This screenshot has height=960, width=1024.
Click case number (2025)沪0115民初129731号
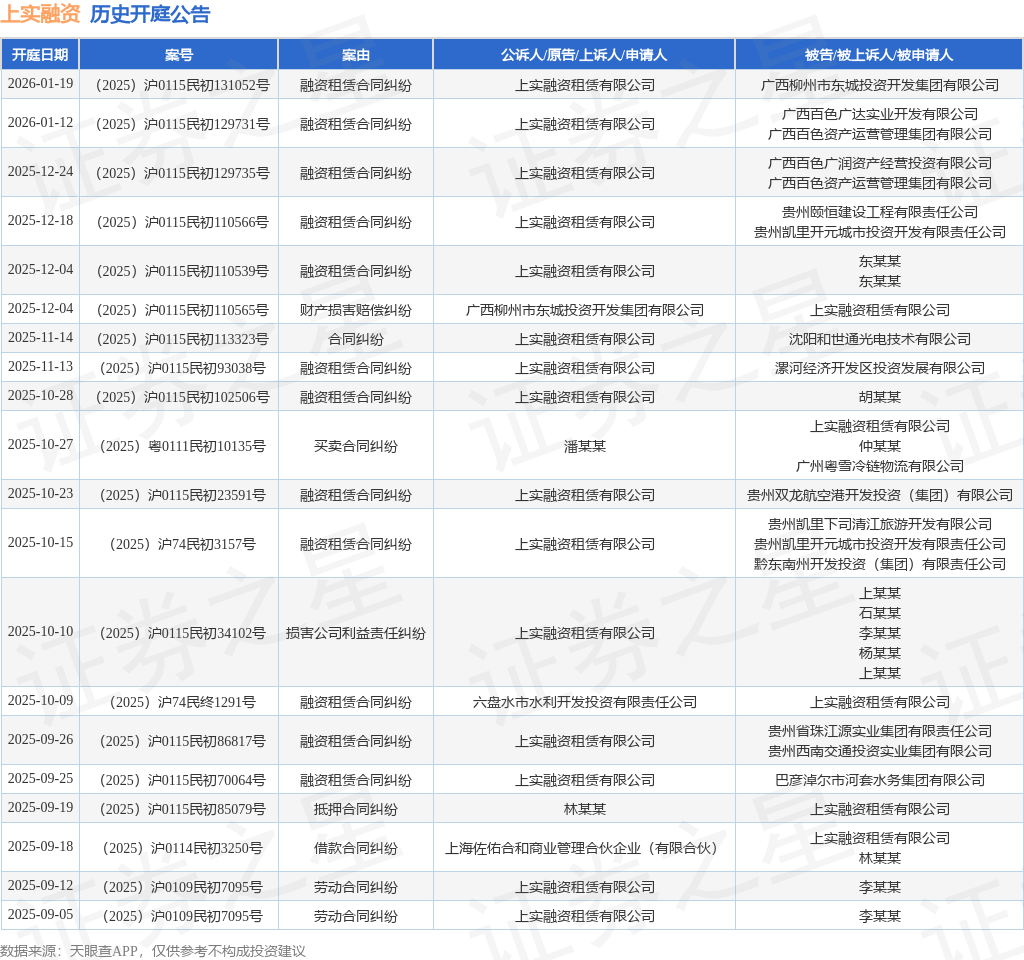[182, 124]
